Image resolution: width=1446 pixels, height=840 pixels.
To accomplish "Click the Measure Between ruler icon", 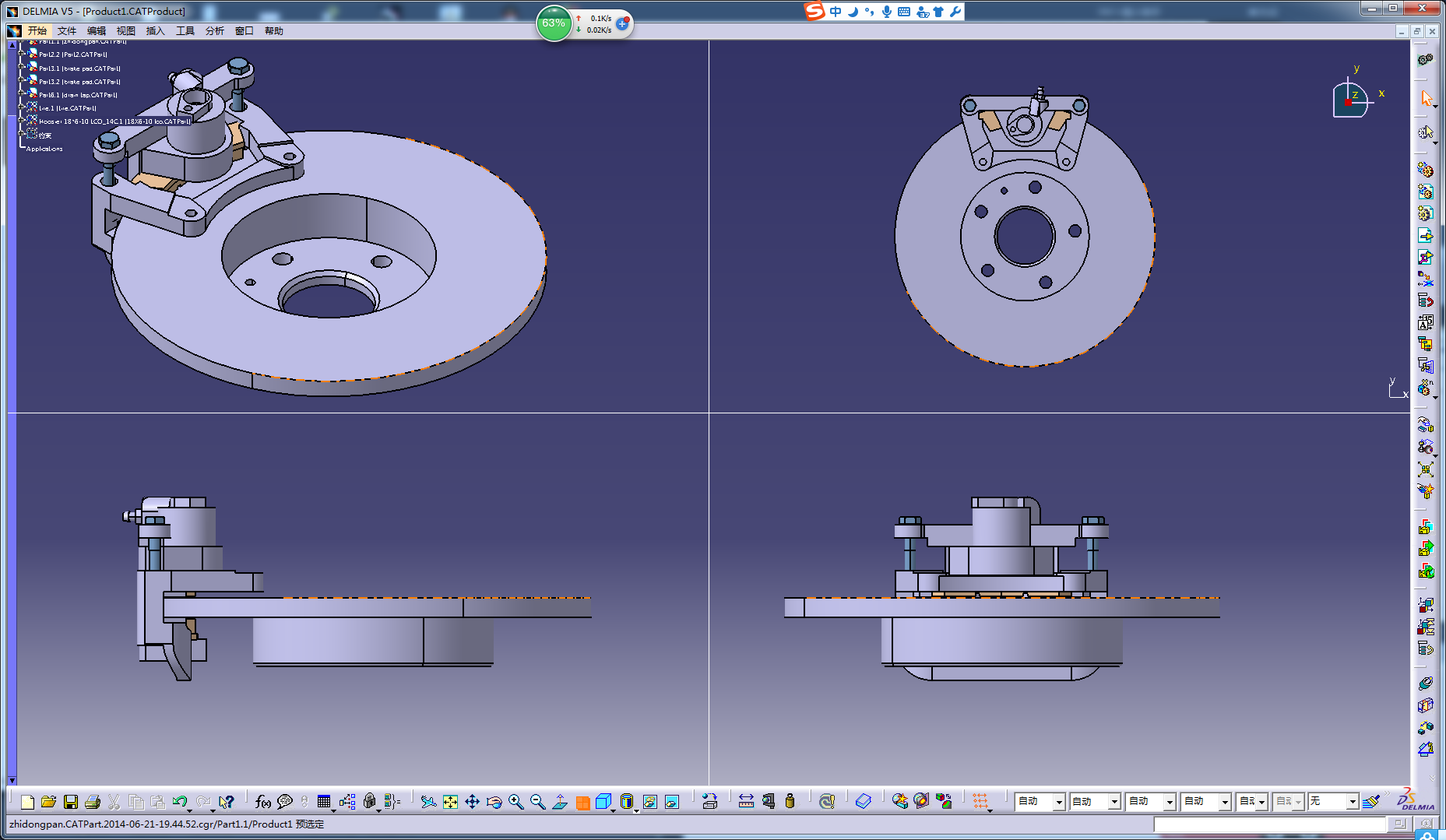I will (746, 802).
